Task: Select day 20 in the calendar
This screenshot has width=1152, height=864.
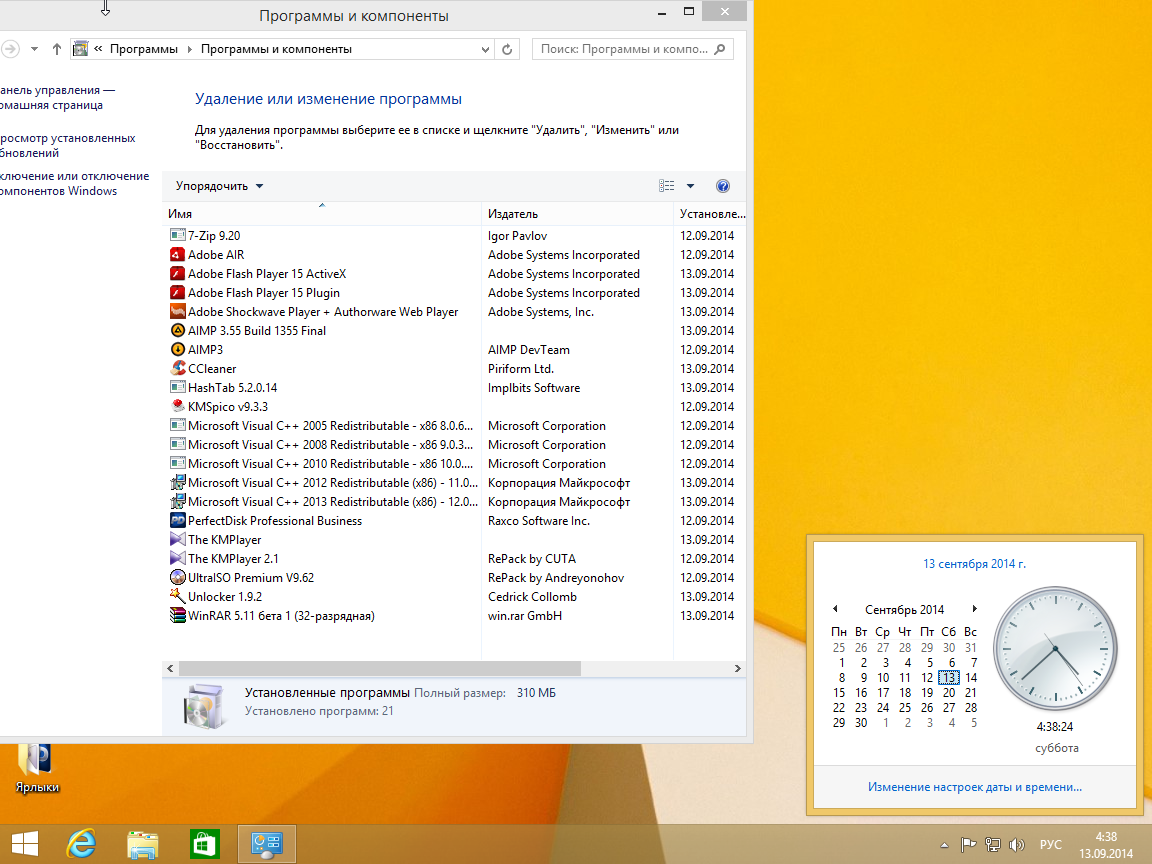Action: (949, 693)
